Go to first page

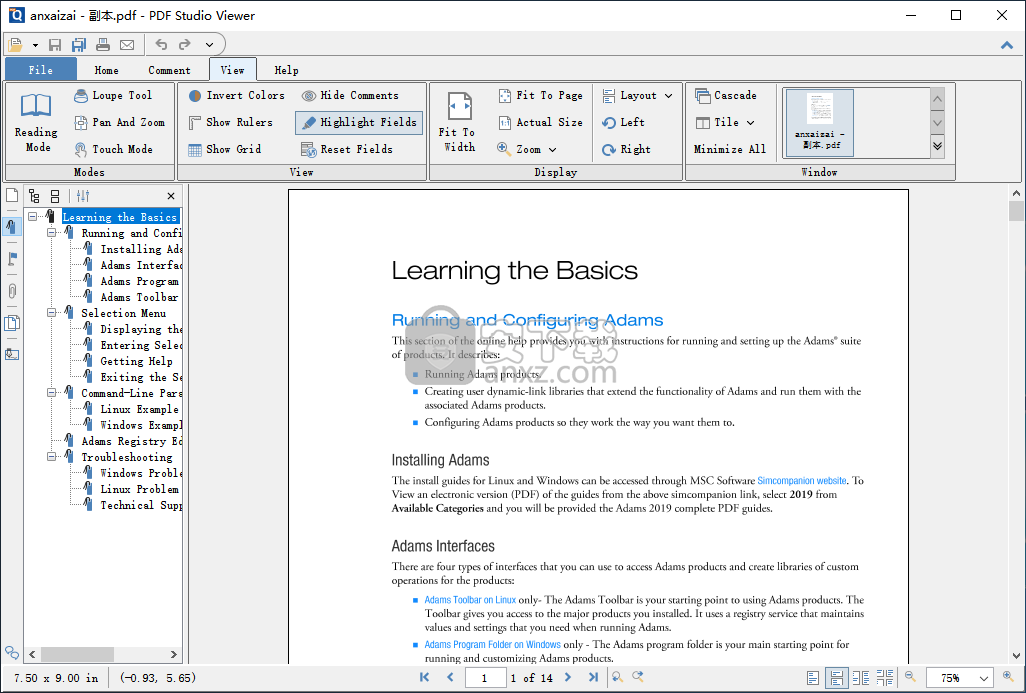pos(425,677)
